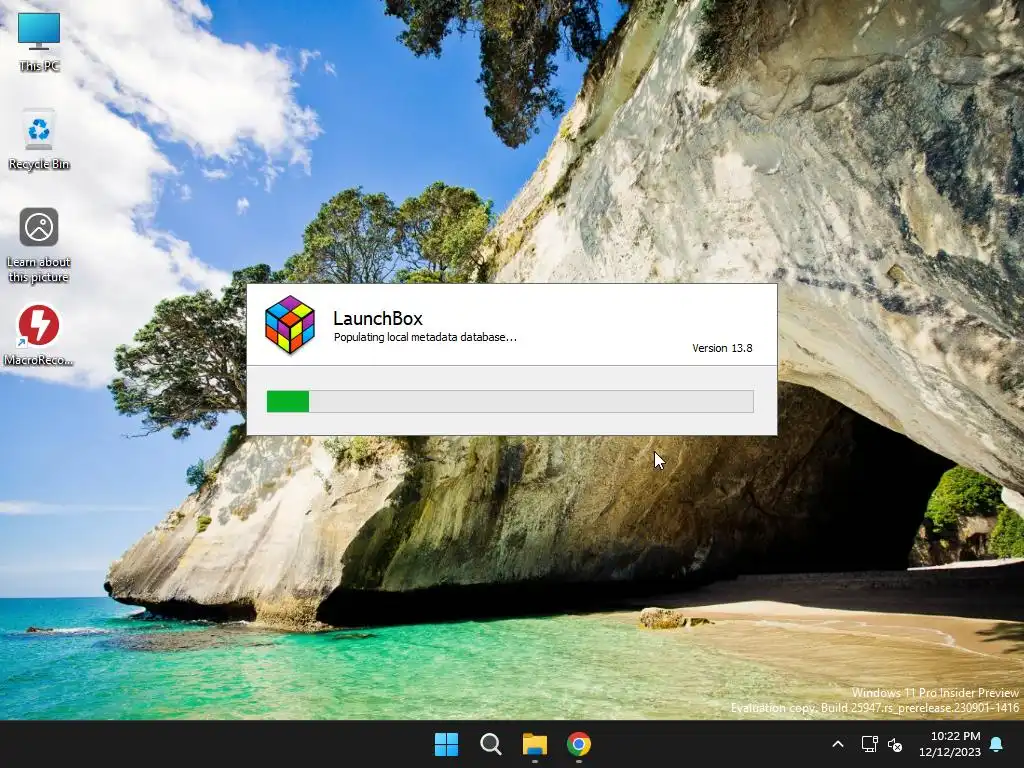Open the clock and date panel

[950, 744]
